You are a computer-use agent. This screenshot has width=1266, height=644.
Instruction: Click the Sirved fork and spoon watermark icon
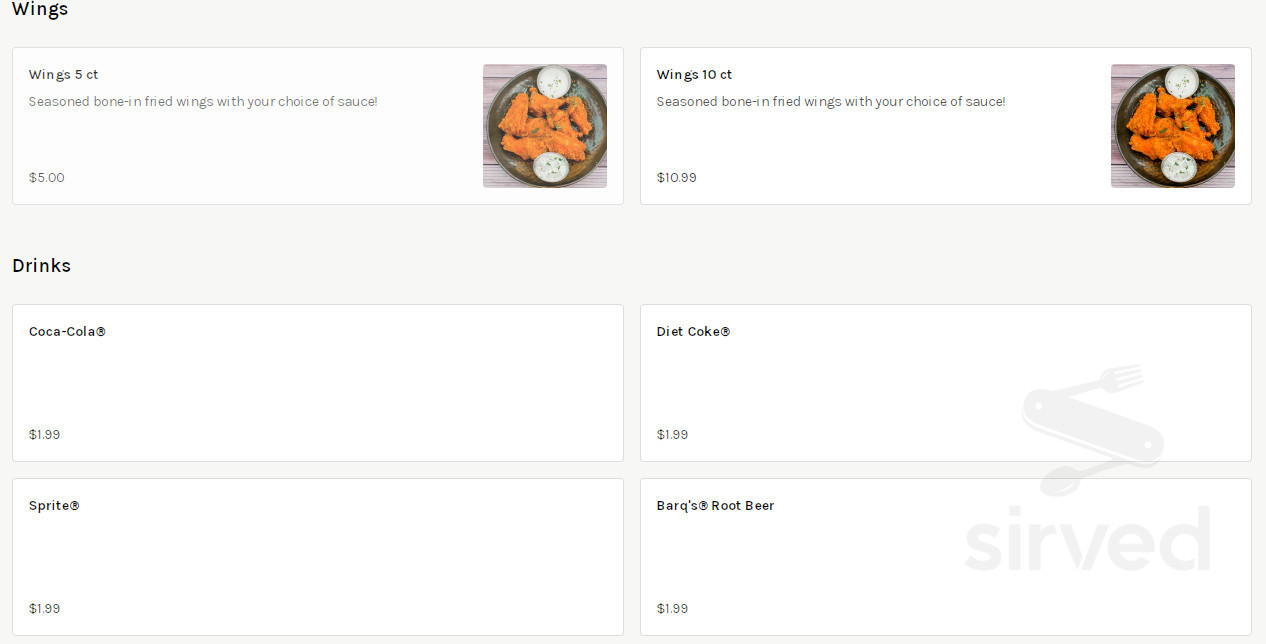coord(1092,428)
